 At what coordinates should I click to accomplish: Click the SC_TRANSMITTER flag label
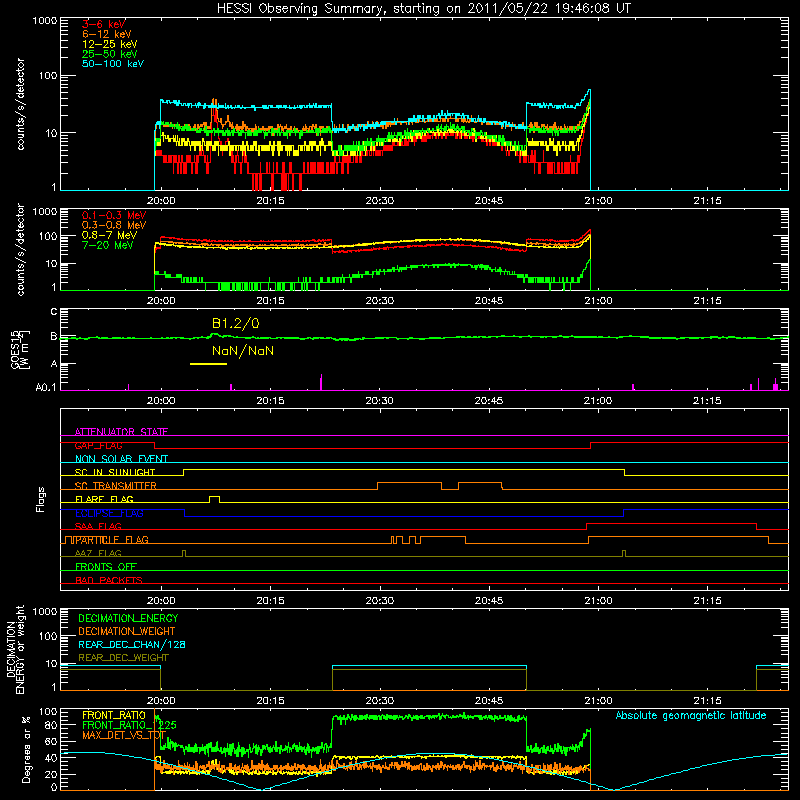[115, 486]
